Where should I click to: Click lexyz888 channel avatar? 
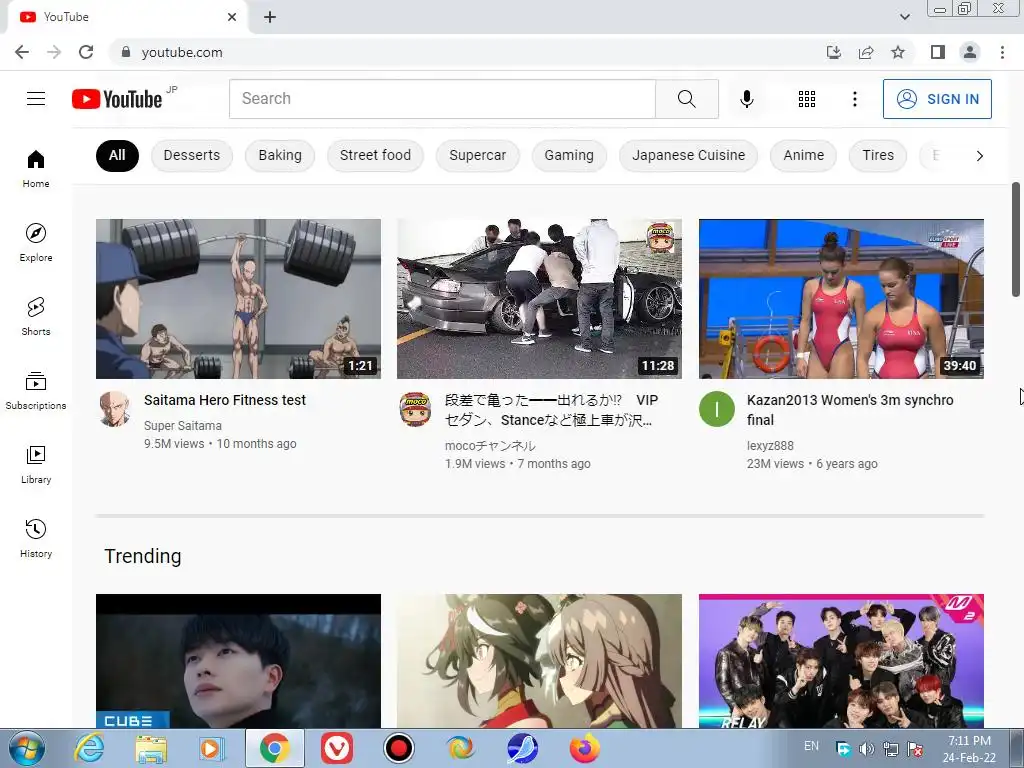pyautogui.click(x=716, y=409)
